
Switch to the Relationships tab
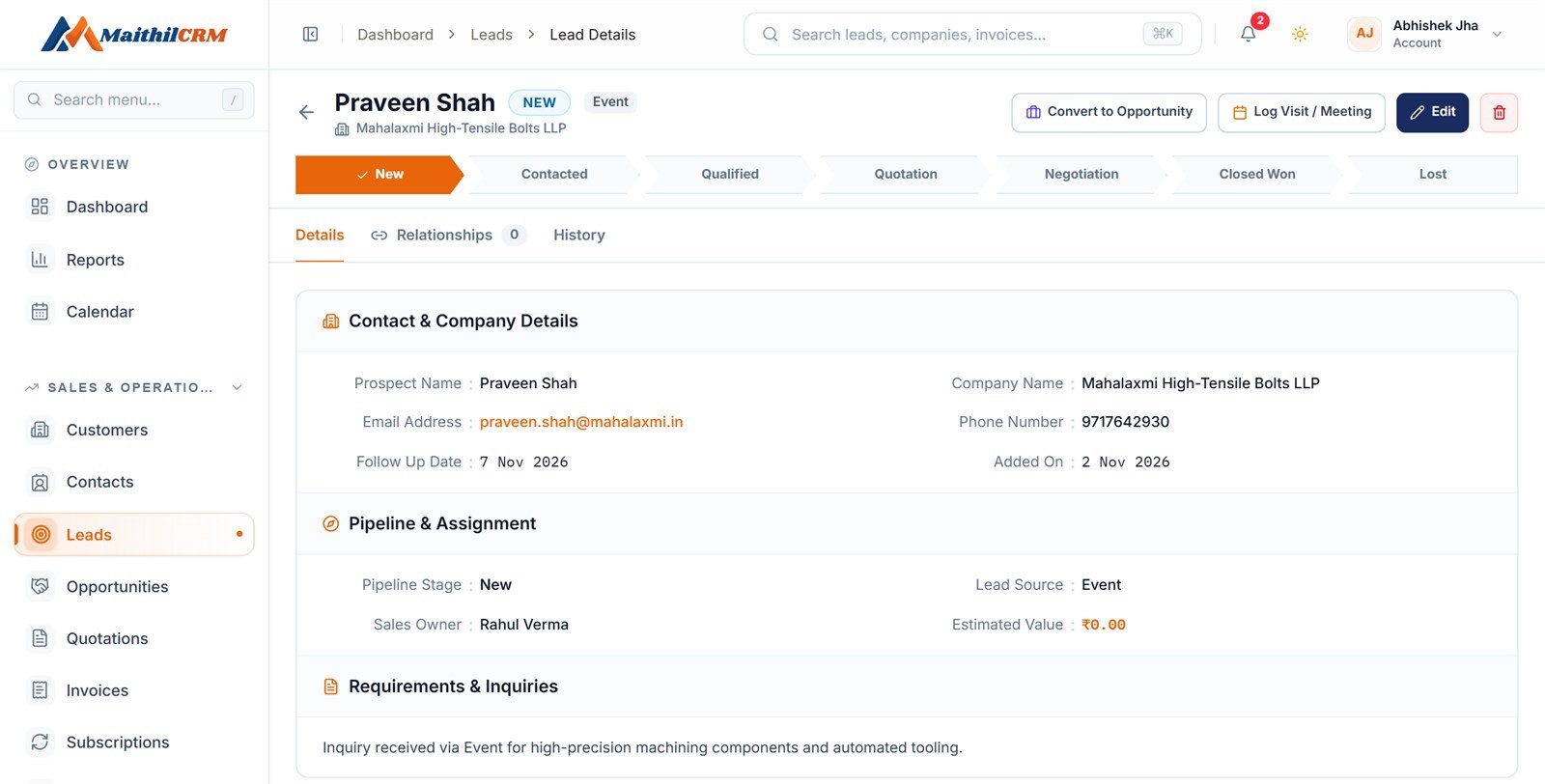448,235
